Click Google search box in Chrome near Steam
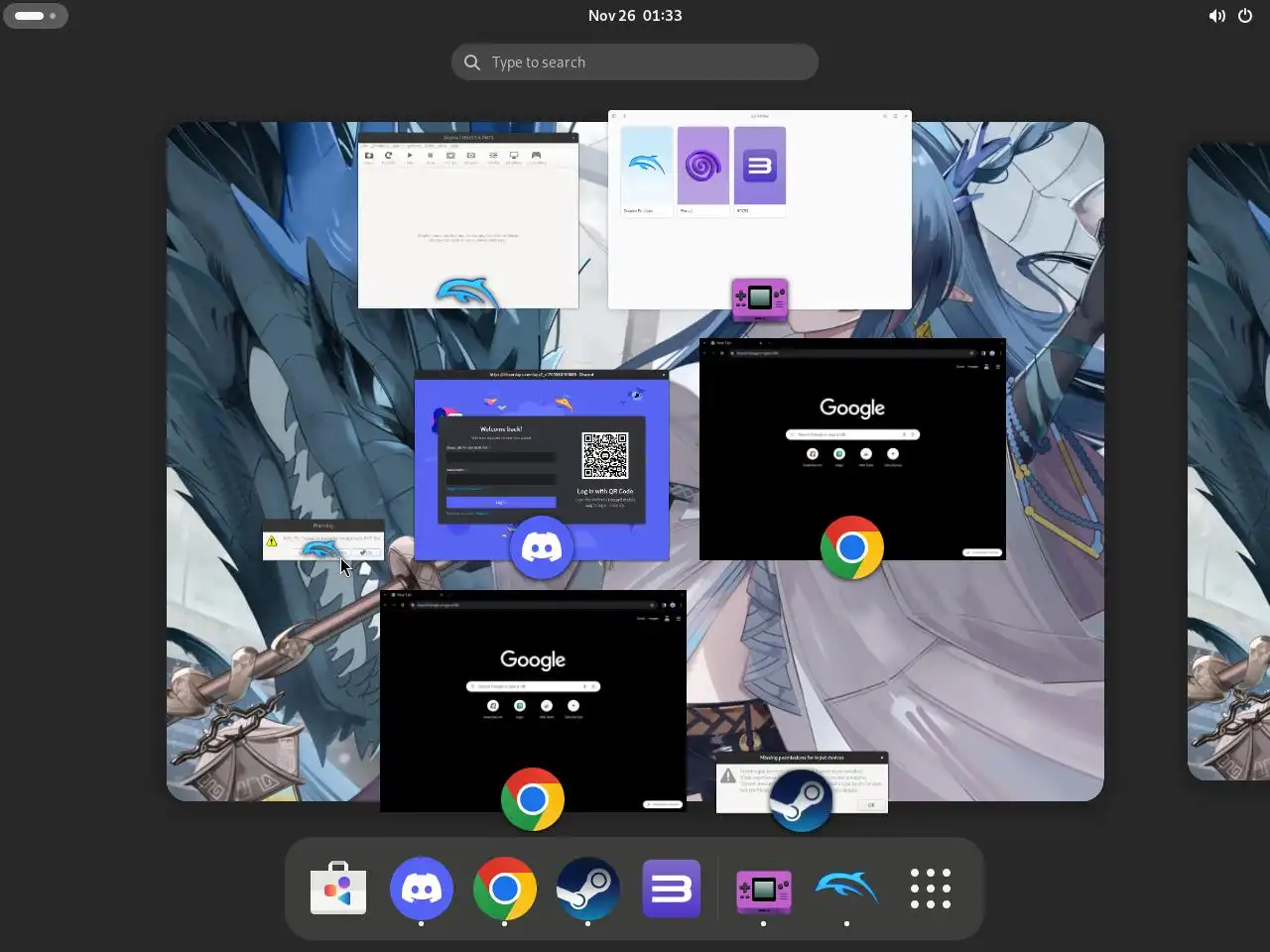Viewport: 1270px width, 952px height. click(x=533, y=686)
